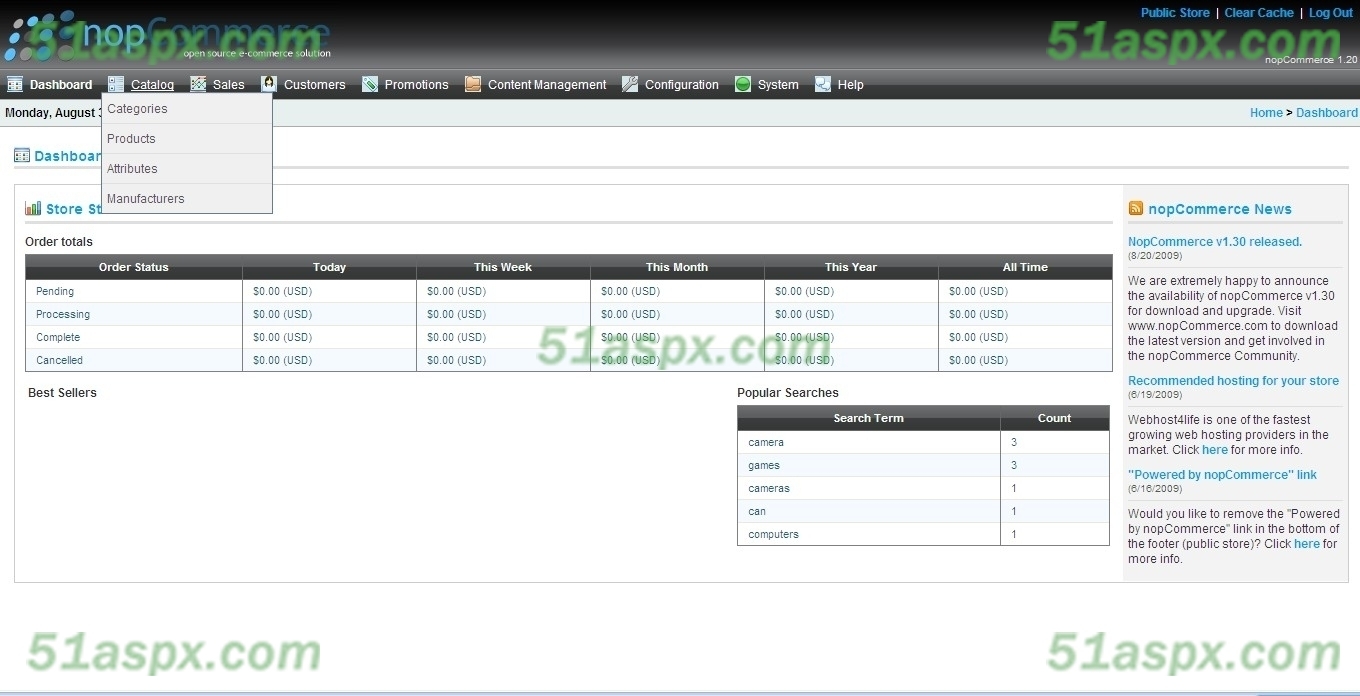
Task: Click the green System menu icon
Action: (x=743, y=85)
